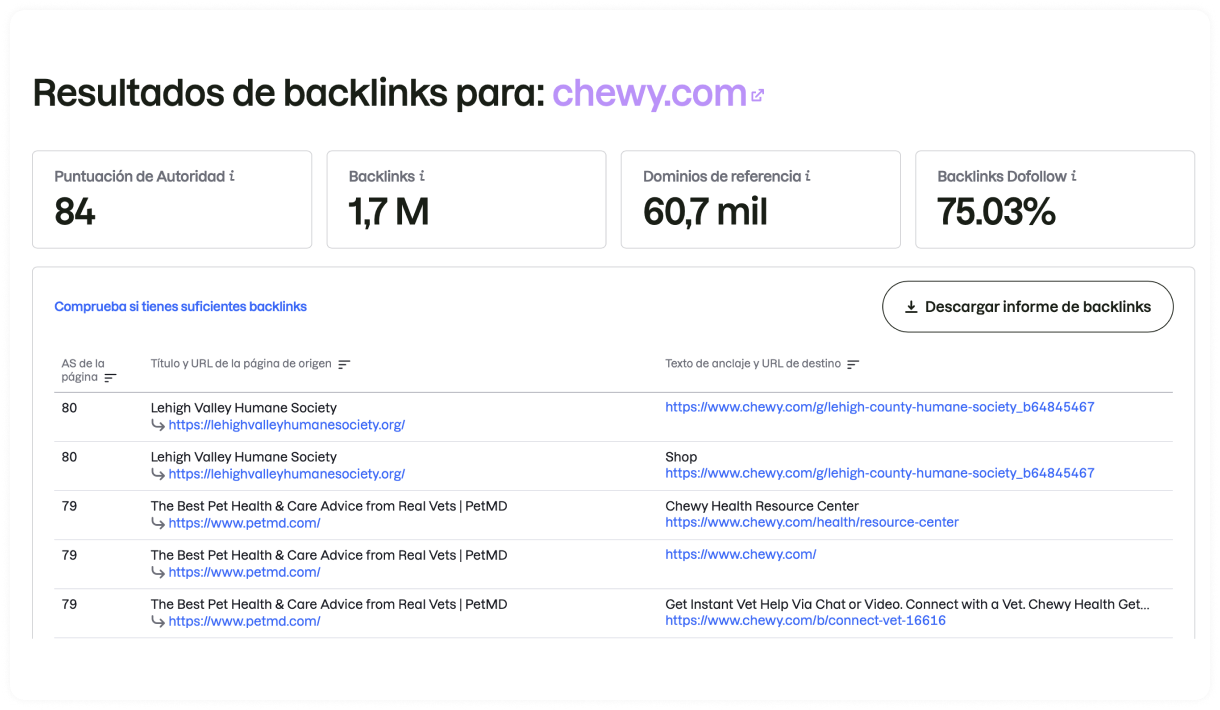Click Texto de anclaje y URL de destino header
The image size is (1220, 710).
[753, 364]
